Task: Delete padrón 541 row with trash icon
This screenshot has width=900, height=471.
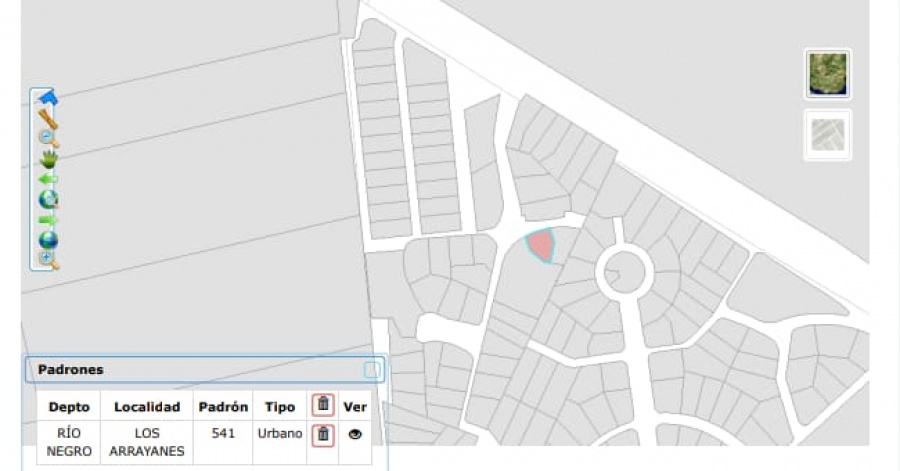Action: coord(323,435)
